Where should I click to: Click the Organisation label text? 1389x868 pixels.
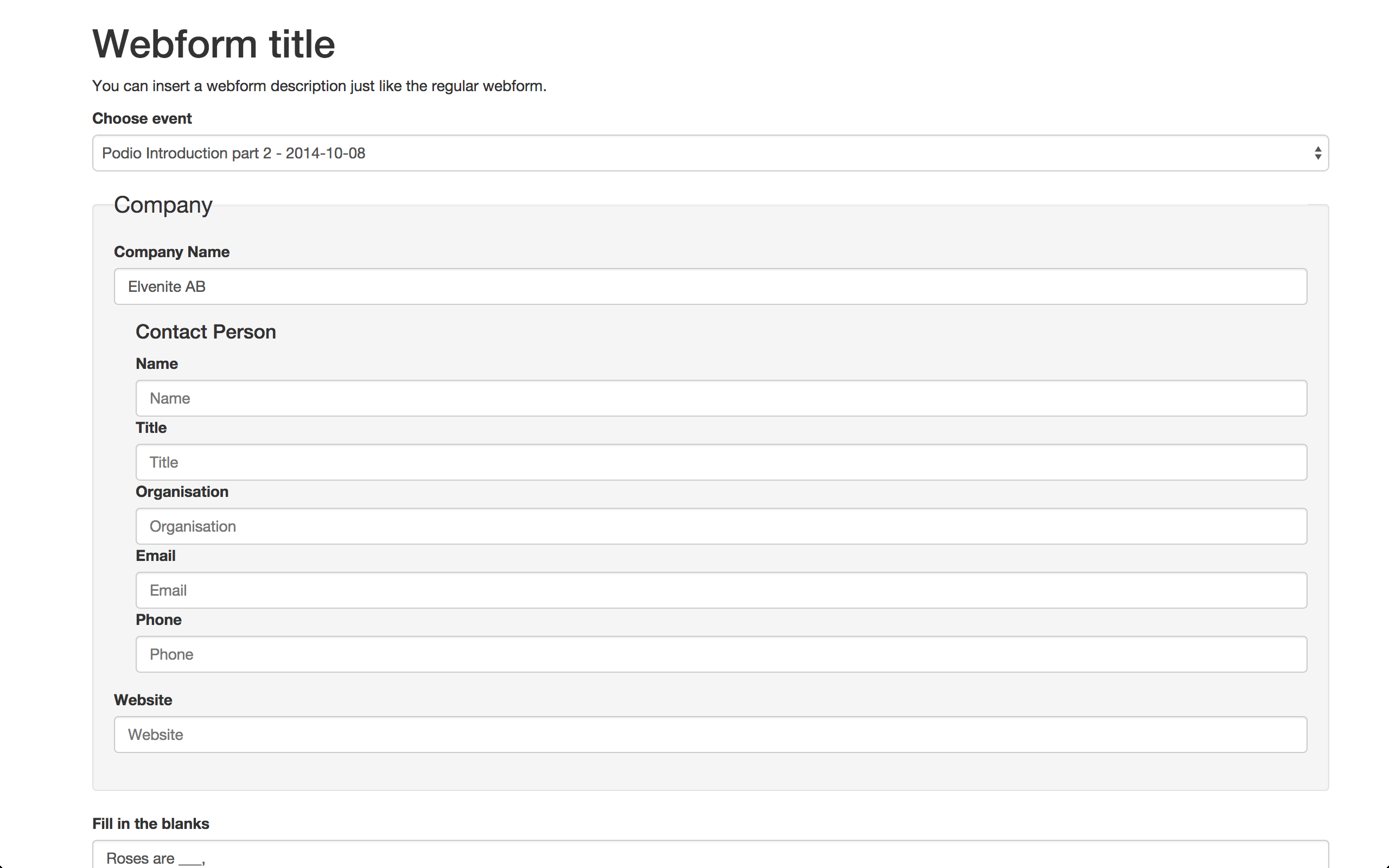pyautogui.click(x=182, y=492)
